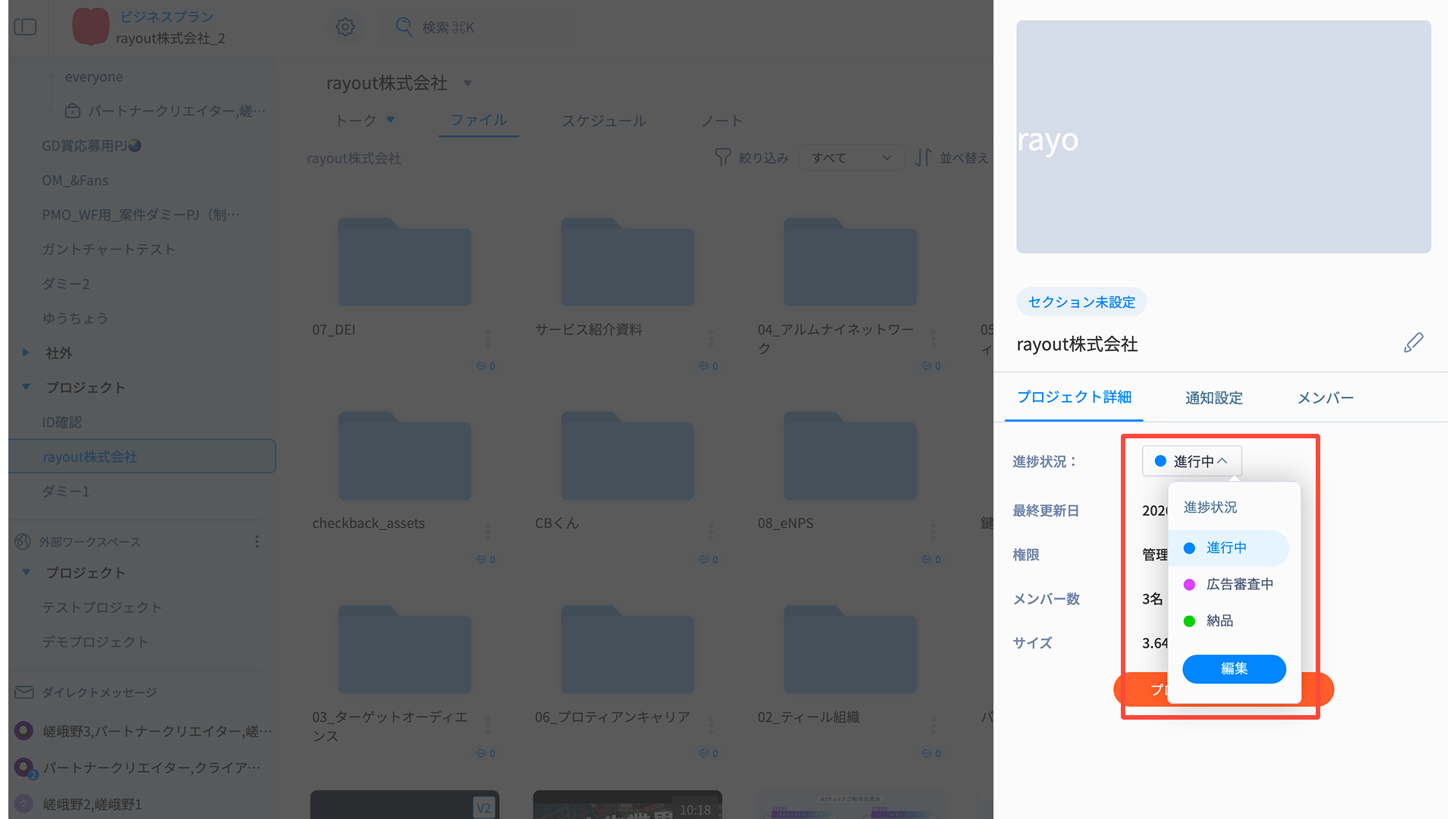Collapse the 進行中 status dropdown

pyautogui.click(x=1191, y=461)
